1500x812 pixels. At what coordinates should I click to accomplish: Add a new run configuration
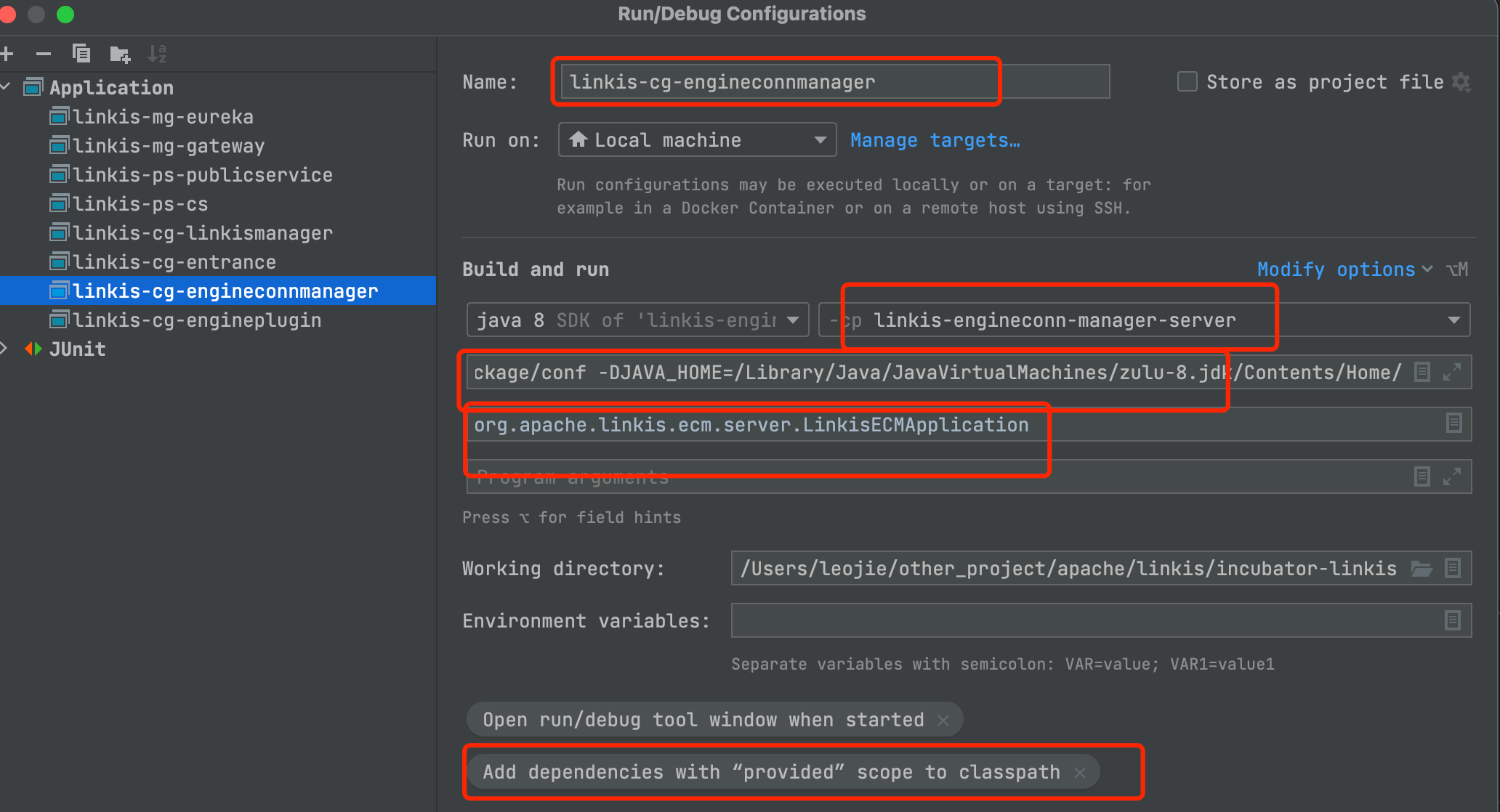(7, 53)
